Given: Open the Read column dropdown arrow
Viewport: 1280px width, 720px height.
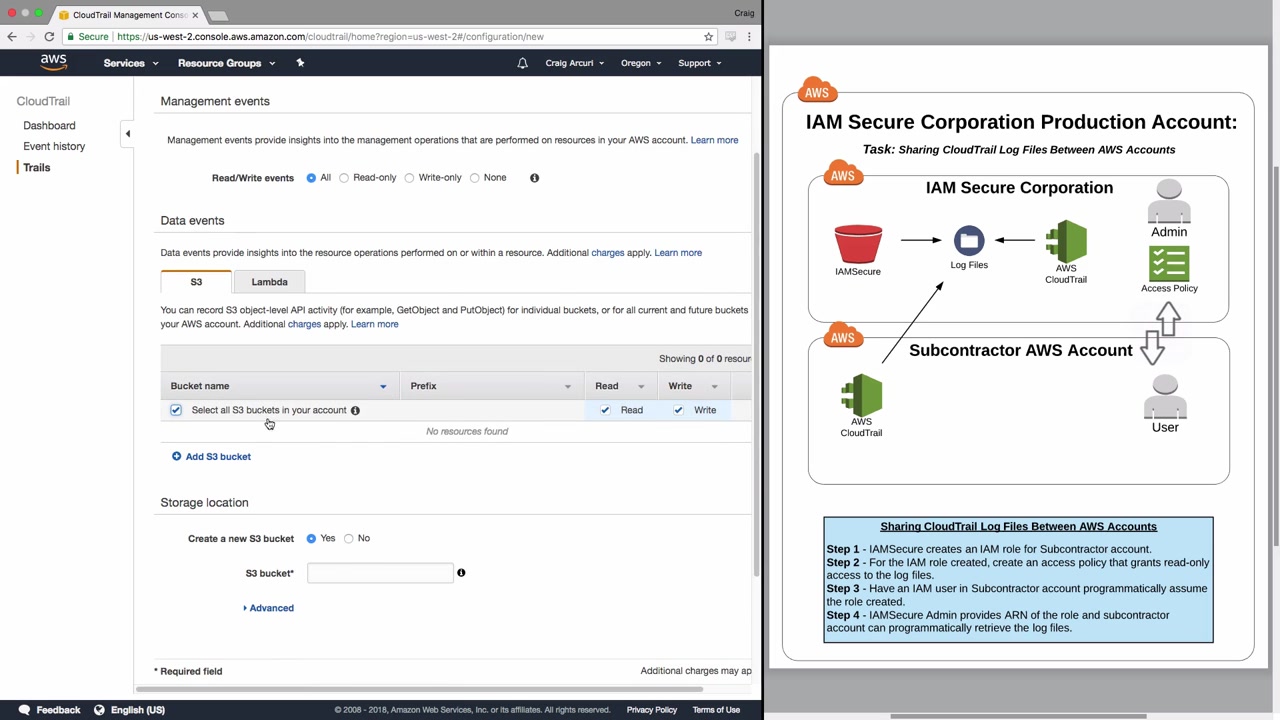Looking at the screenshot, I should tap(641, 387).
